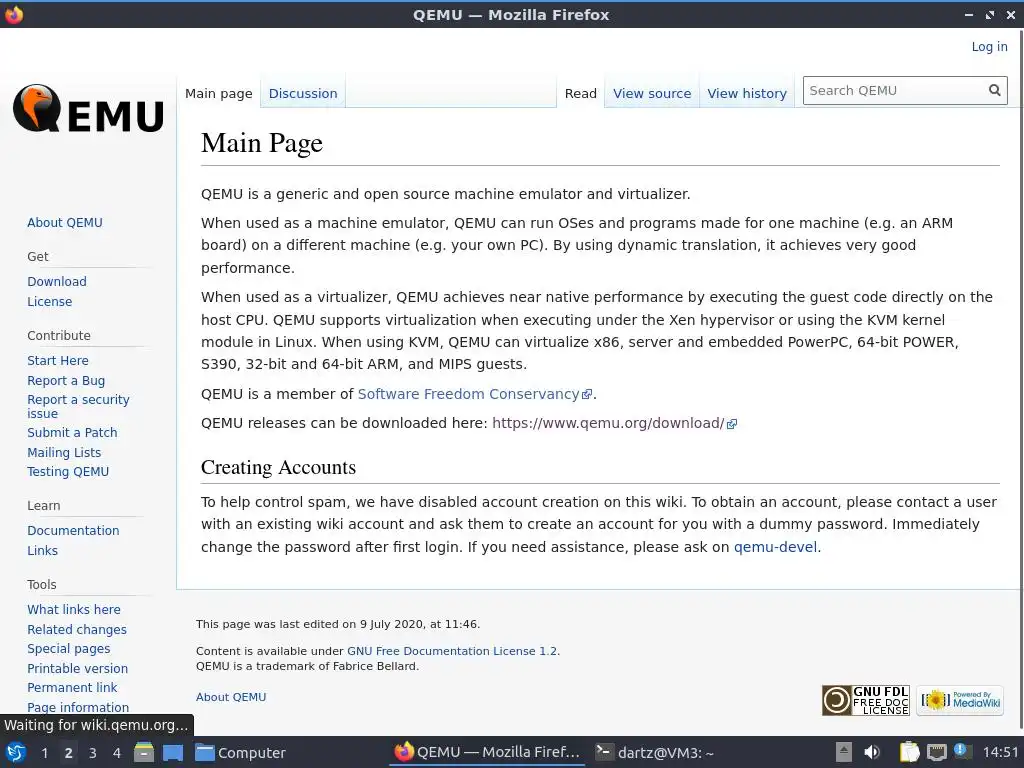Open Page information link

78,707
